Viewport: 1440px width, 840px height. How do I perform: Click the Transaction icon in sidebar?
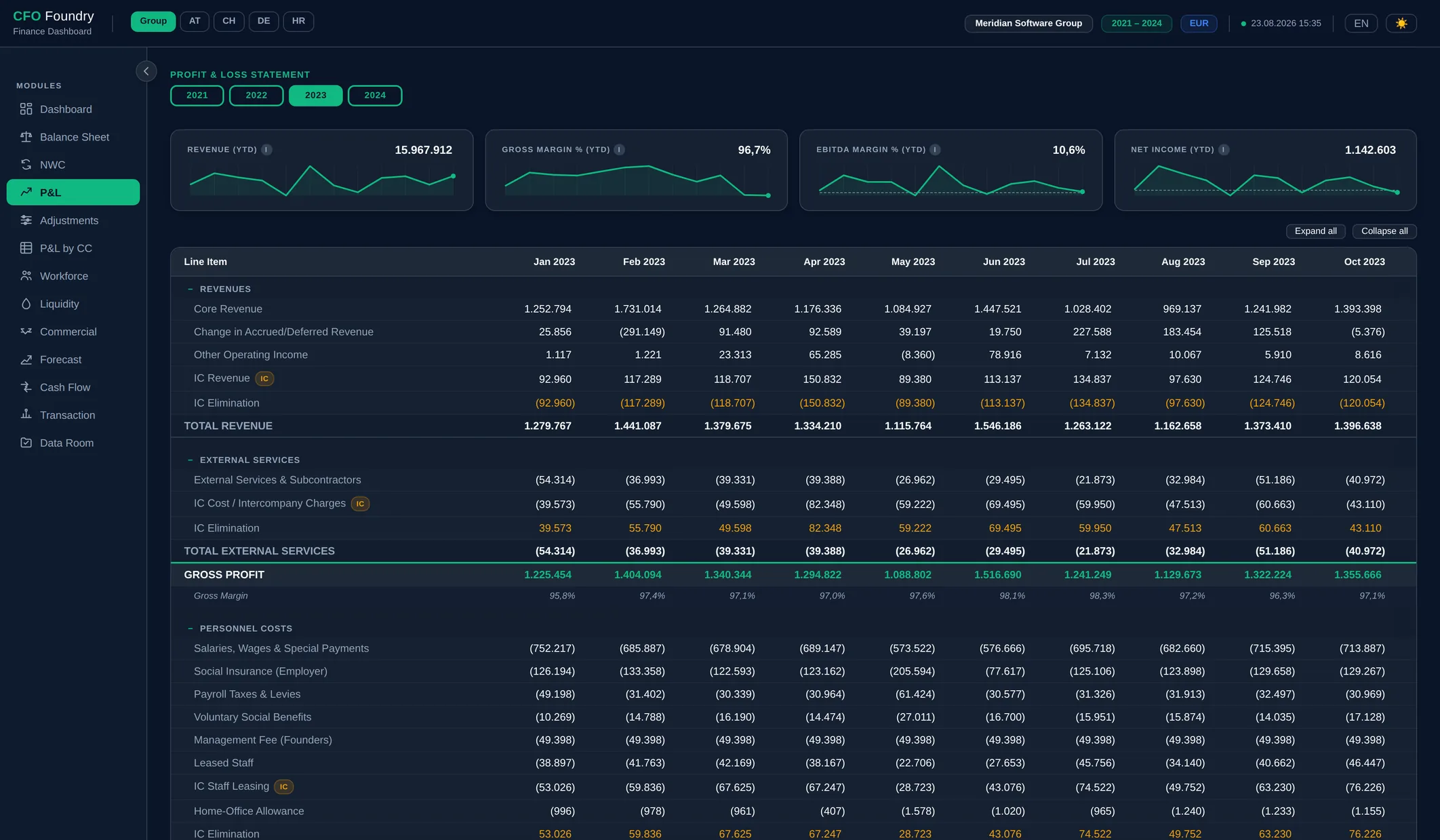[x=26, y=415]
